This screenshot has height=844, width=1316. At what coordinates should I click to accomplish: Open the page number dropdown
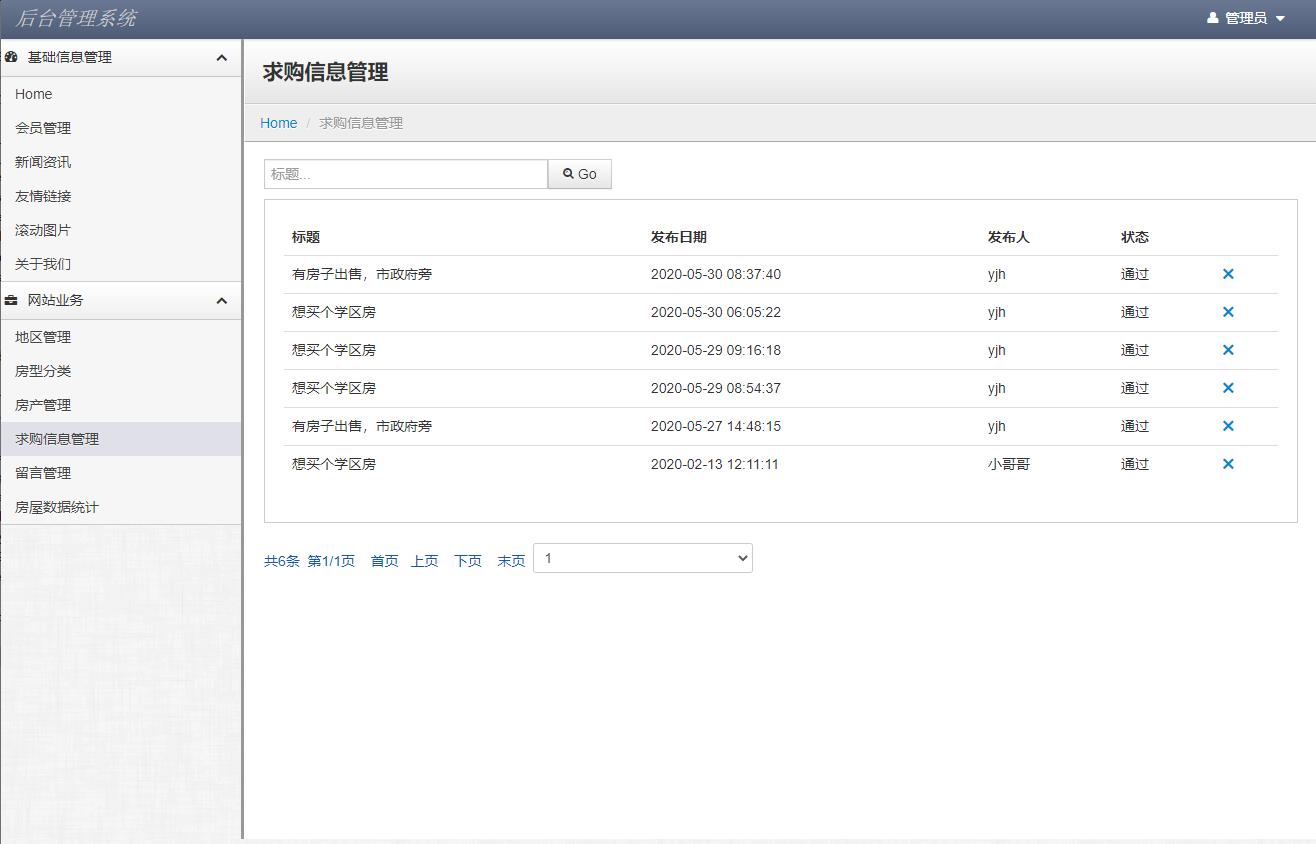tap(642, 557)
